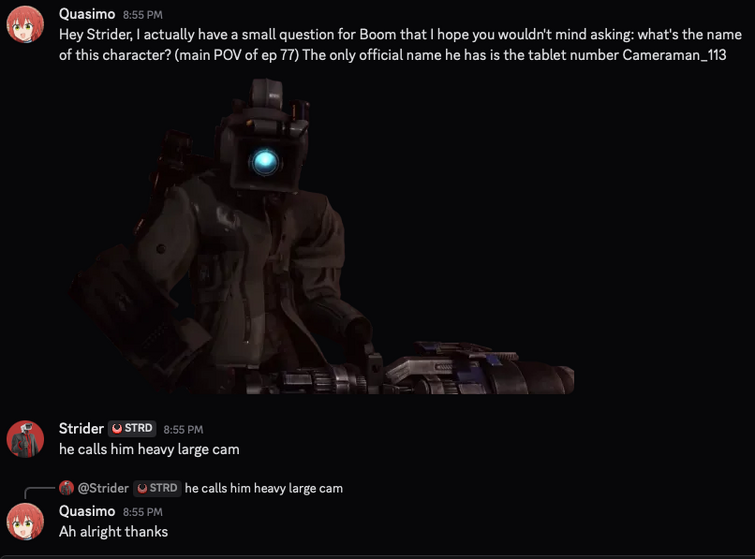The width and height of the screenshot is (755, 559).
Task: Click the 8:55 PM timestamp on Quasimo's first message
Action: (x=143, y=15)
